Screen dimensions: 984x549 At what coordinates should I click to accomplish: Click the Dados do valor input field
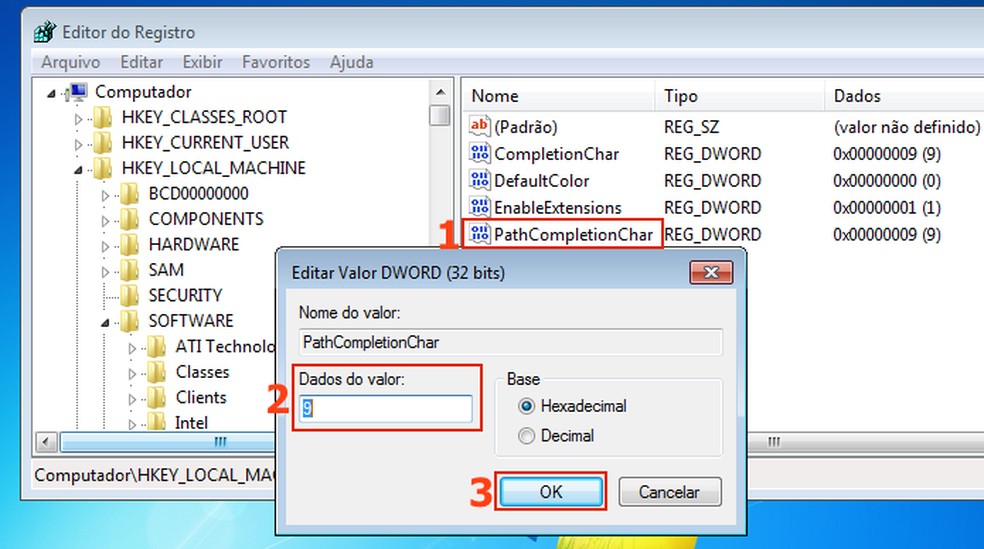pyautogui.click(x=385, y=408)
